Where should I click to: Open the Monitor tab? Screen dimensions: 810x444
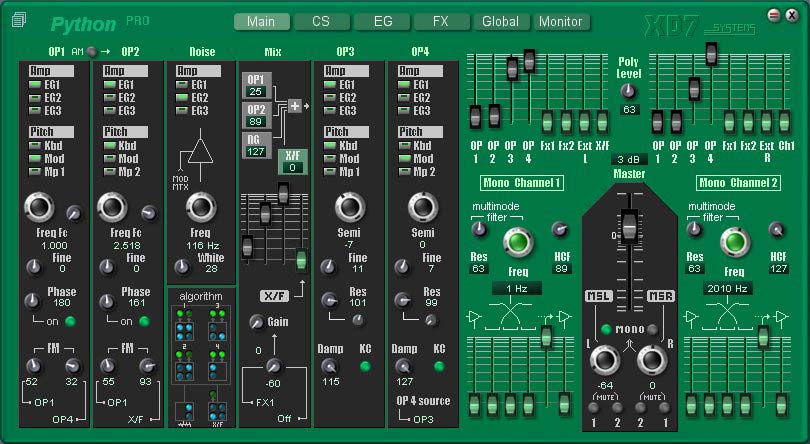561,22
